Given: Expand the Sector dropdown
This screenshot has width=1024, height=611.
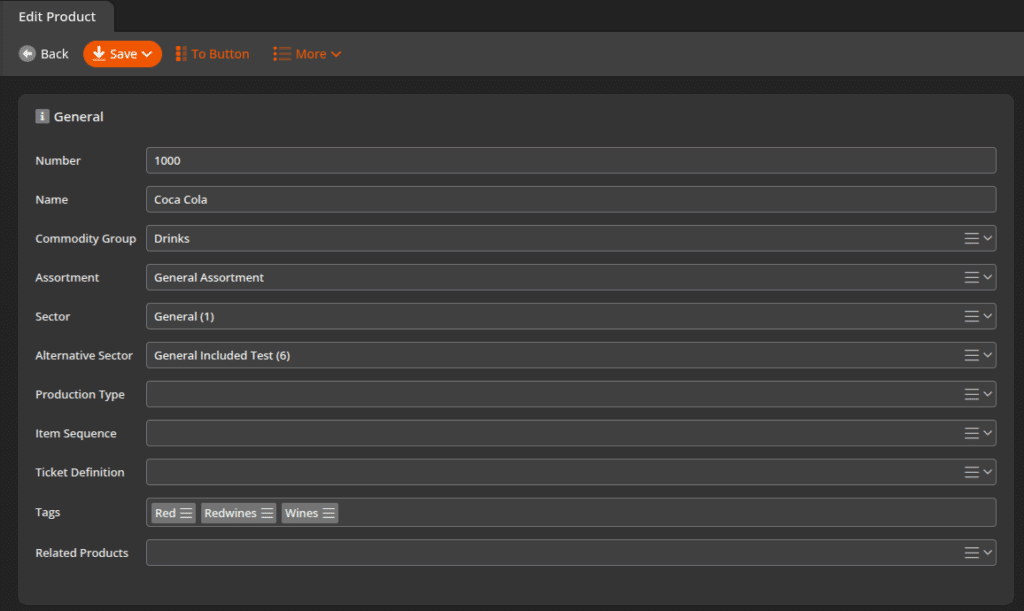Looking at the screenshot, I should pos(988,316).
